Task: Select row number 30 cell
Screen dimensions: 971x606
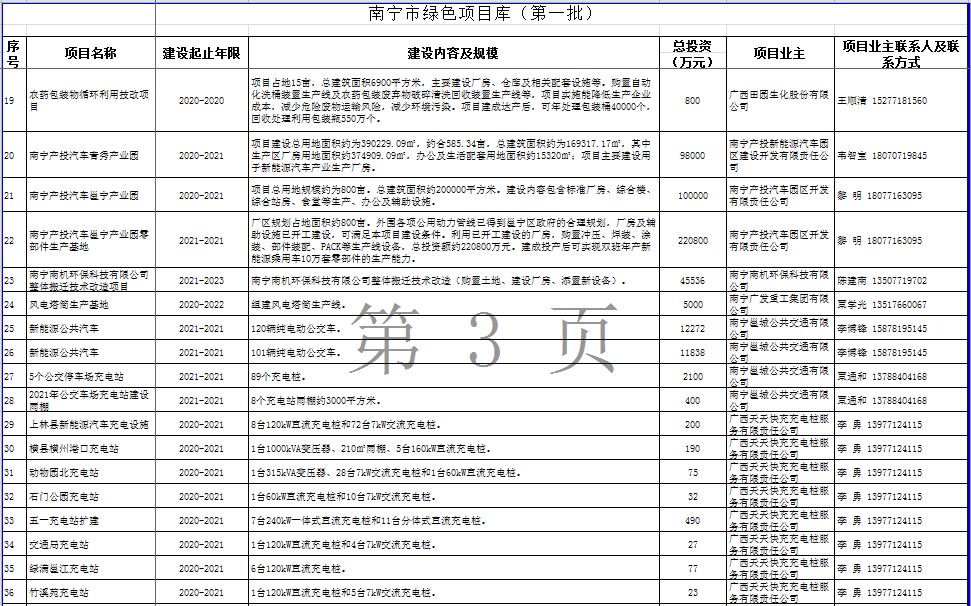Action: click(13, 448)
